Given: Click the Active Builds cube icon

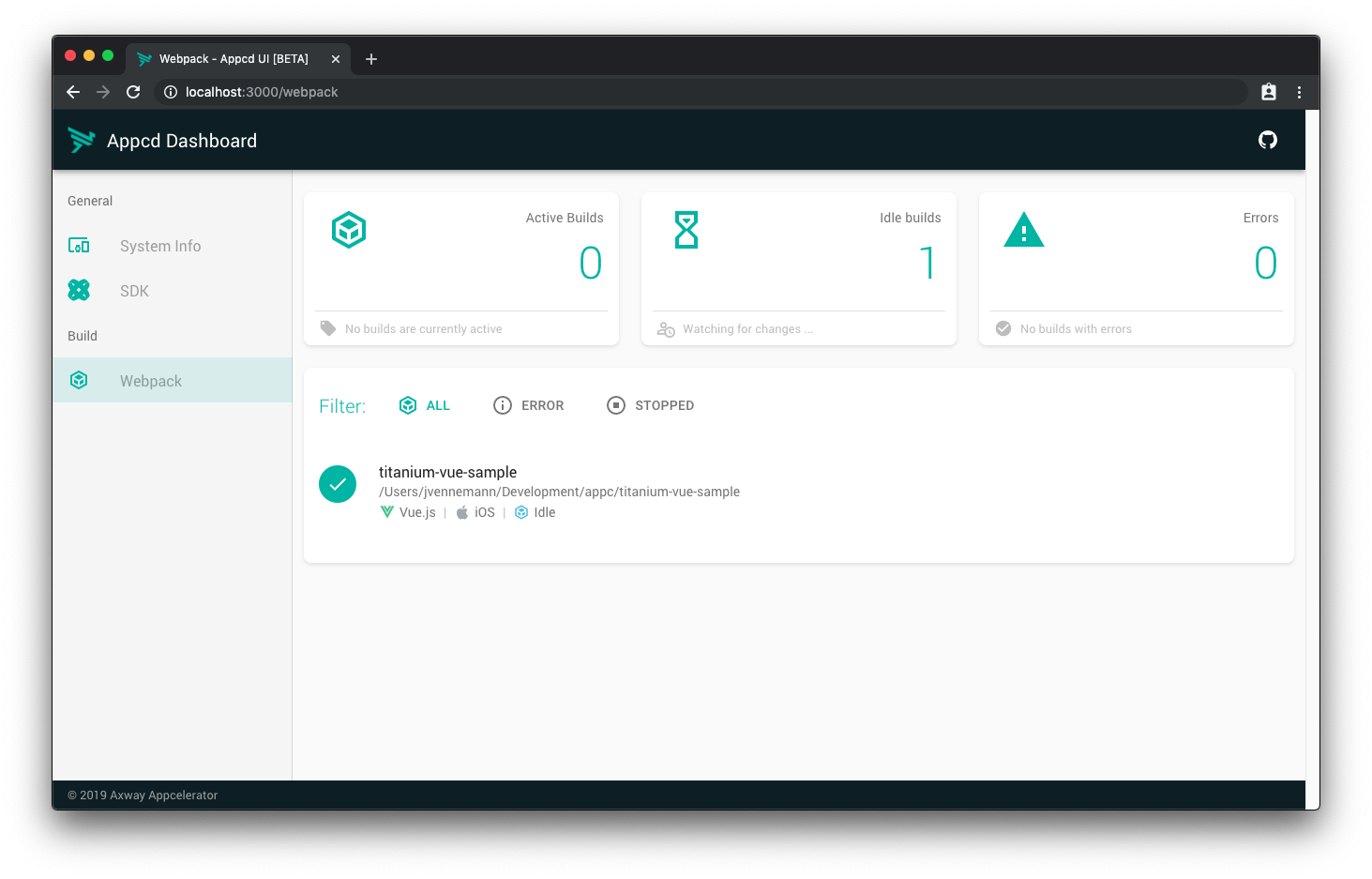Looking at the screenshot, I should coord(349,230).
